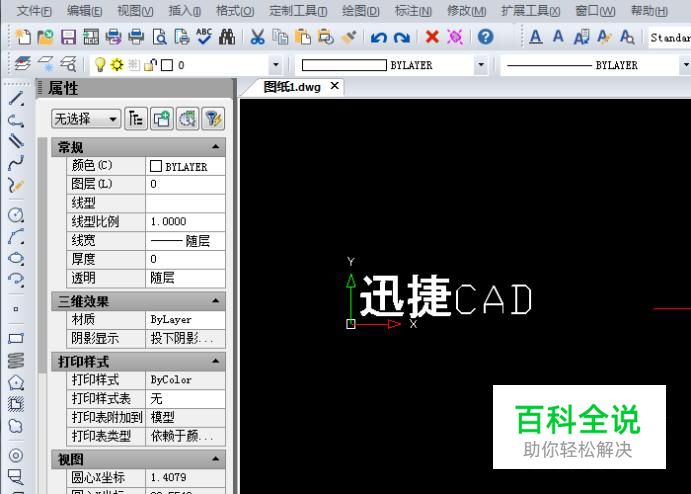
Task: Click the 厚度 value field
Action: click(x=185, y=259)
